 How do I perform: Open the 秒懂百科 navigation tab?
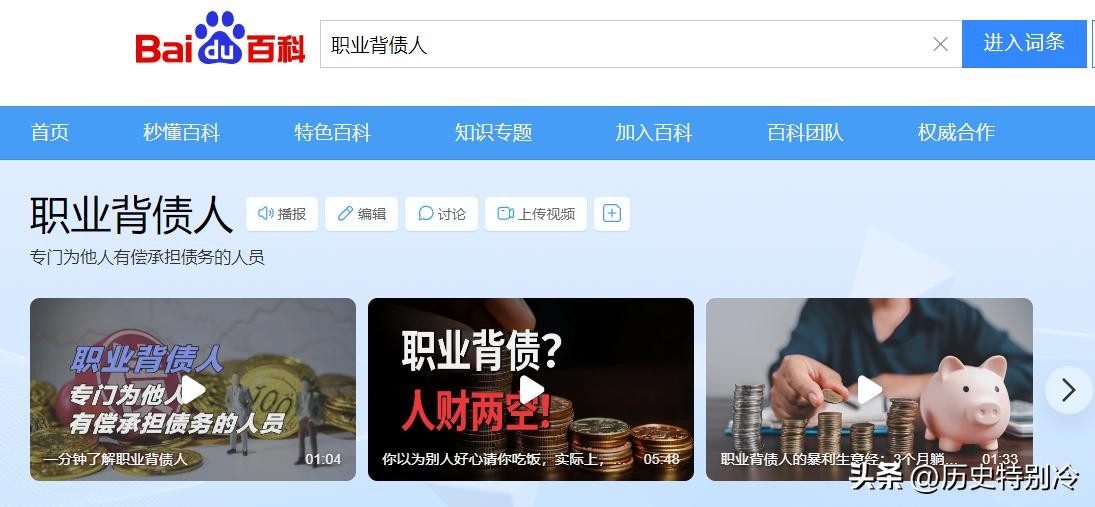click(182, 133)
